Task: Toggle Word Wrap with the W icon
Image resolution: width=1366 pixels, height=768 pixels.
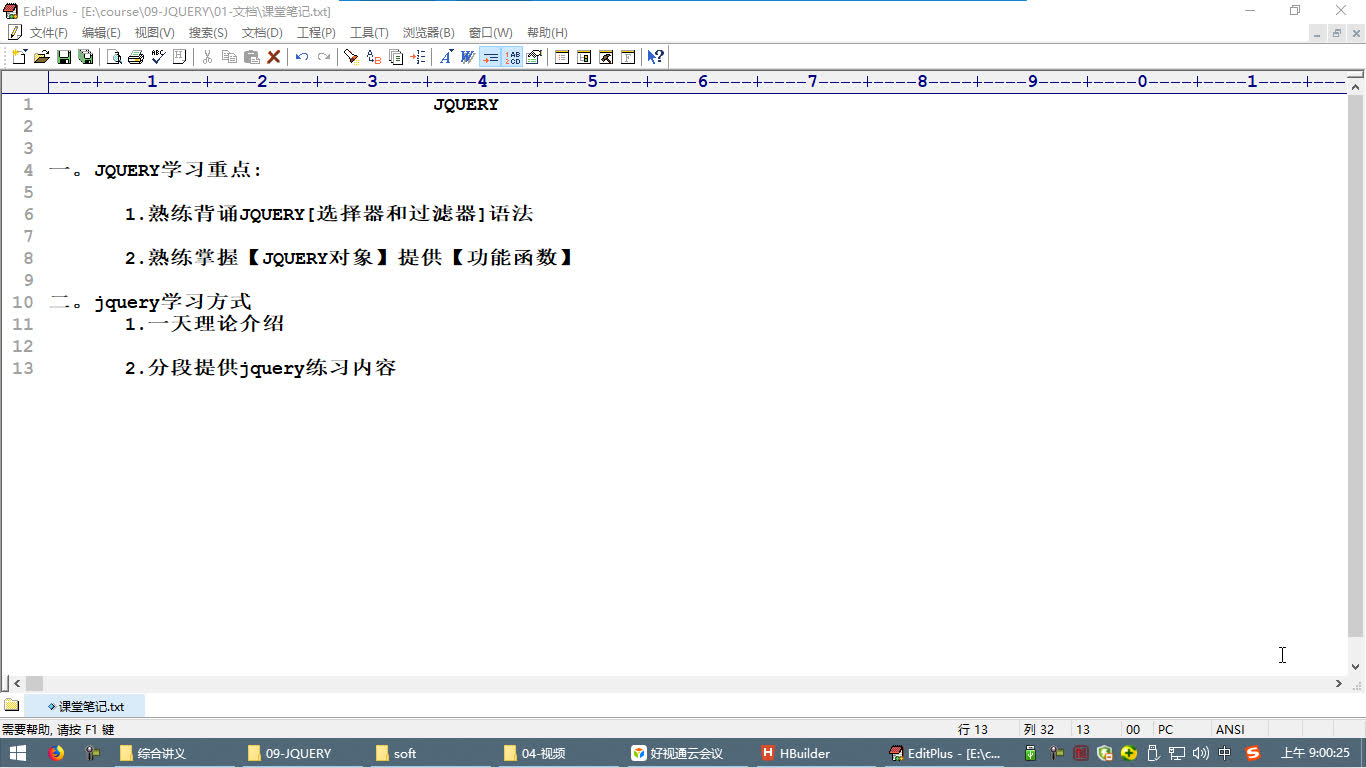Action: (x=468, y=57)
